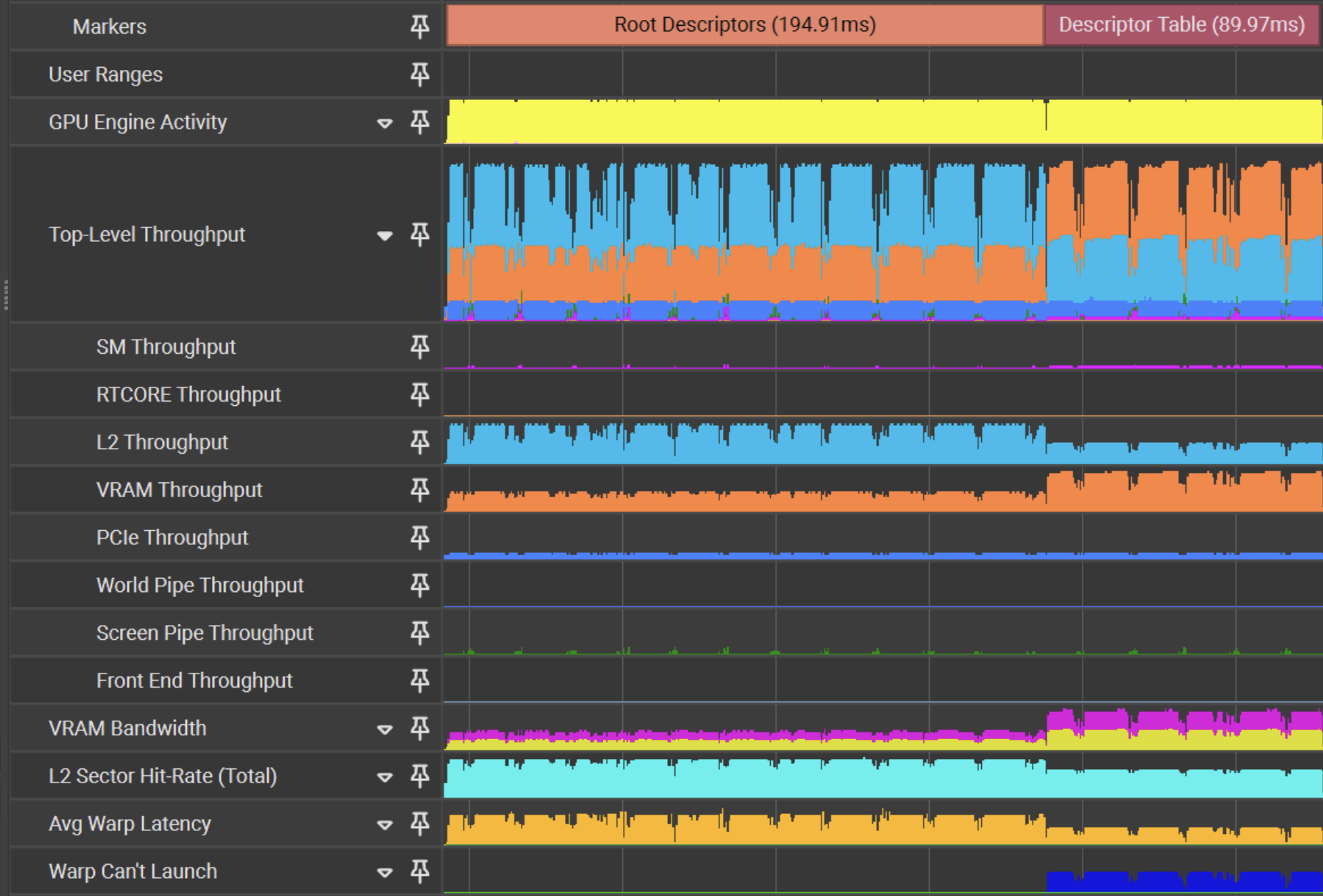Click the Avg Warp Latency label
Screen dimensions: 1323x896
tap(130, 824)
